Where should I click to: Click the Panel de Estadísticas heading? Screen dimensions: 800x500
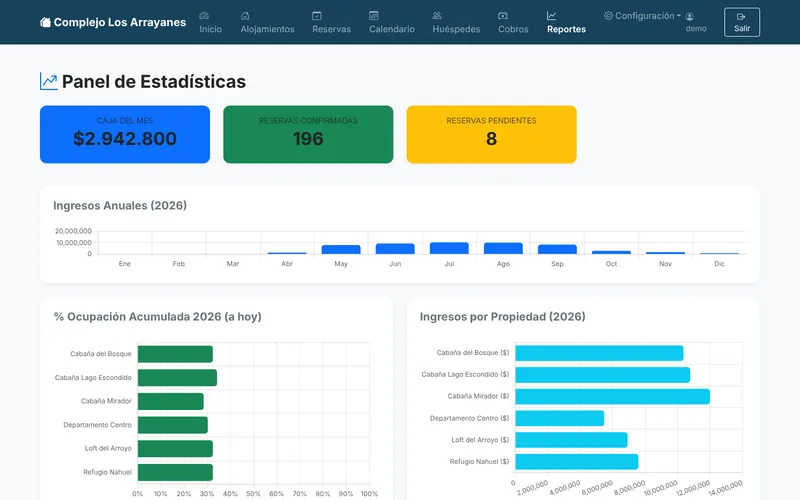(x=154, y=82)
